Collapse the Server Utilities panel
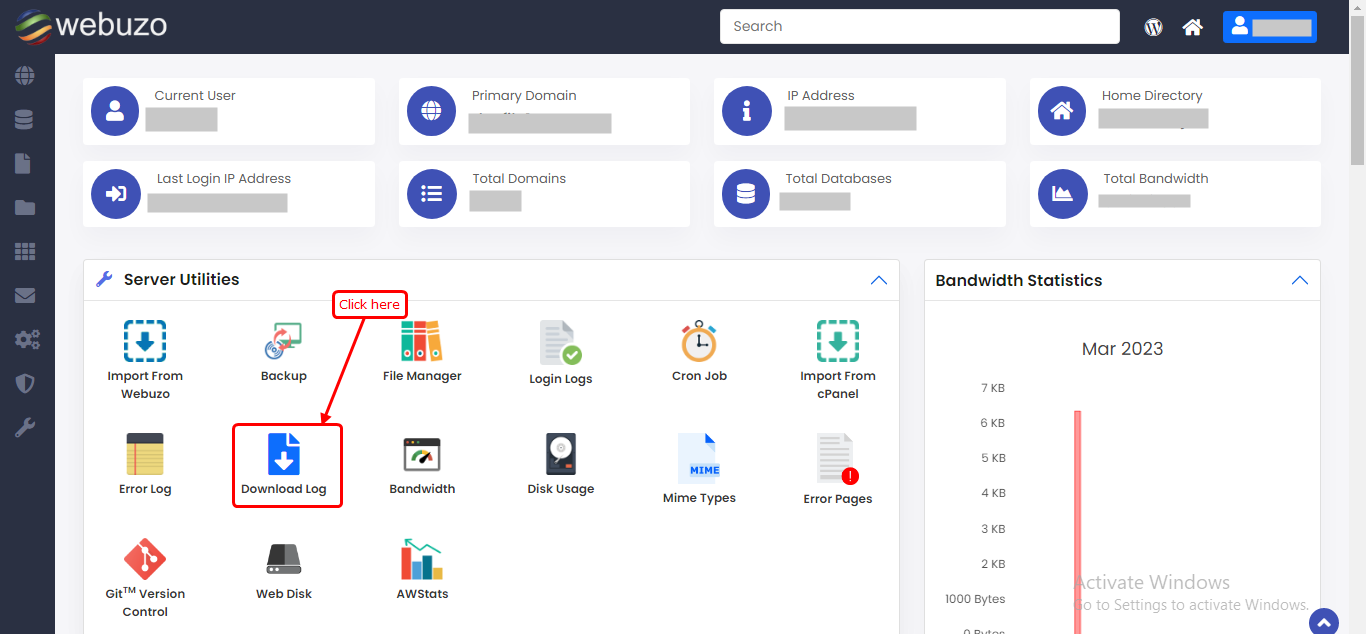Image resolution: width=1366 pixels, height=634 pixels. [x=878, y=280]
